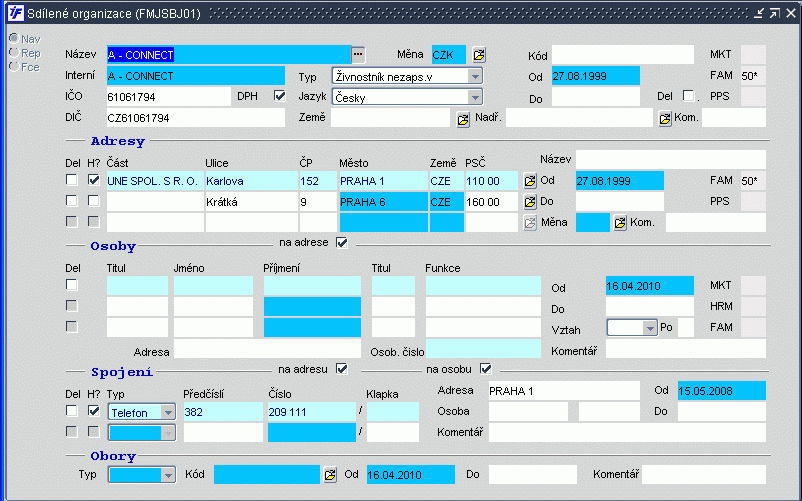Click the IČO field with 61061794
Image resolution: width=802 pixels, height=501 pixels.
click(168, 97)
